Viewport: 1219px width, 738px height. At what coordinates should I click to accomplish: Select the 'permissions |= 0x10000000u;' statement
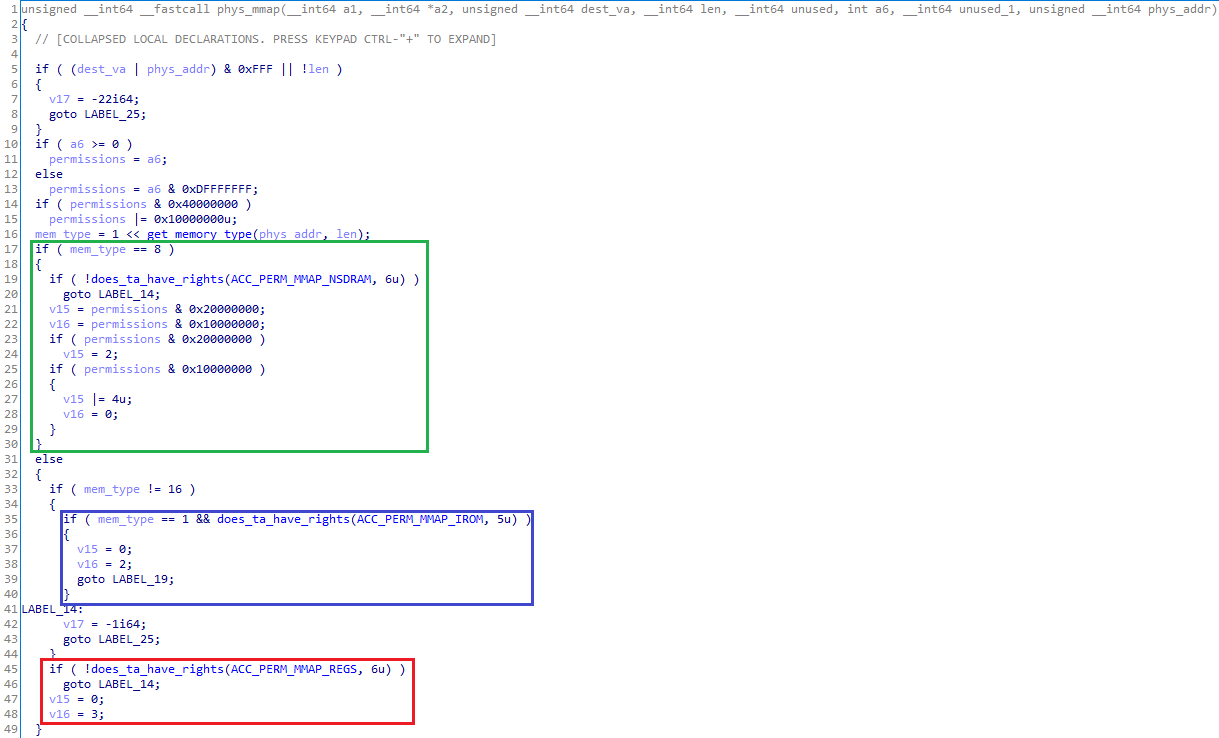(144, 219)
